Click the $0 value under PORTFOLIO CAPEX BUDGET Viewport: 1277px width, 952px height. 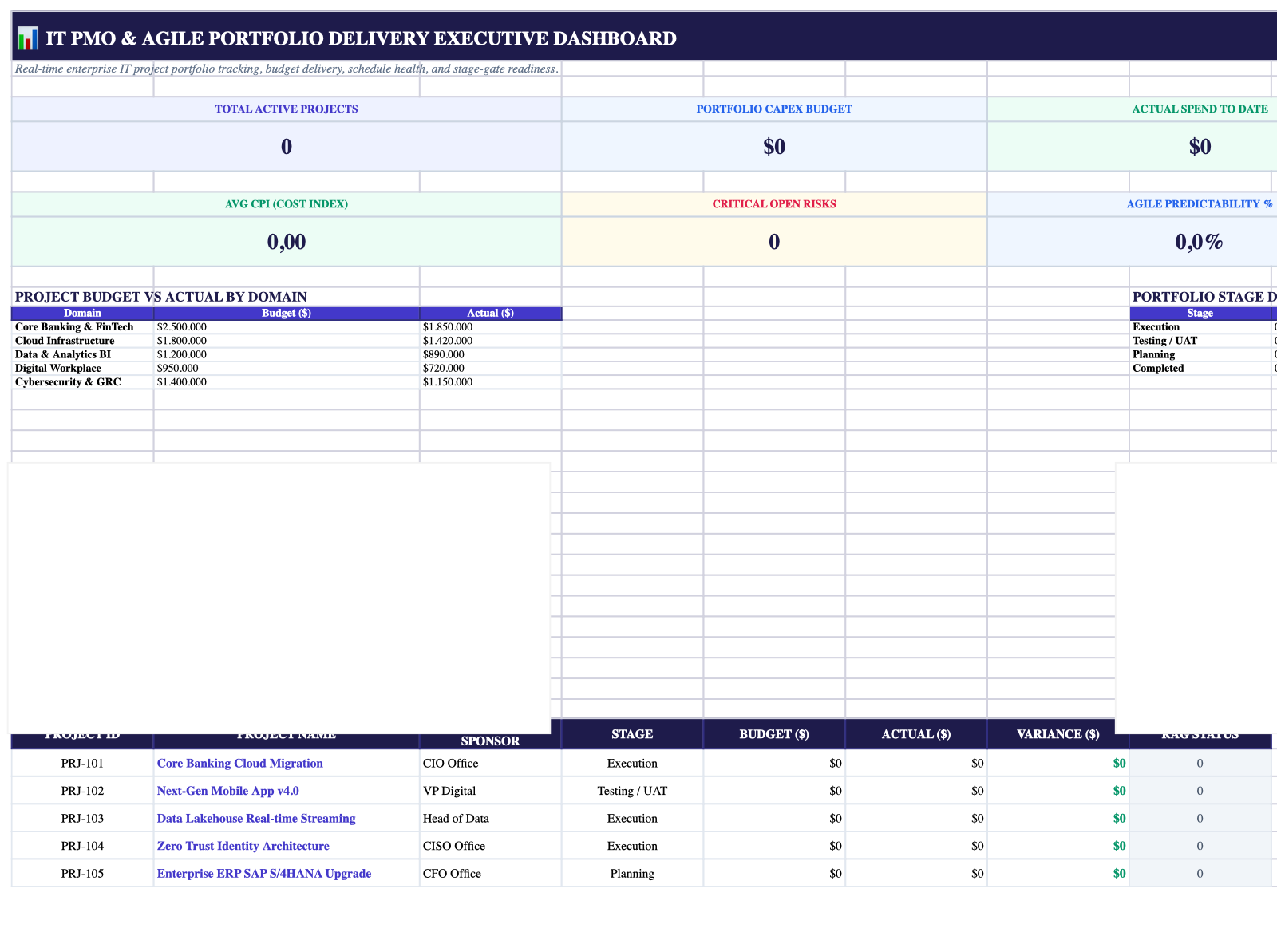774,146
